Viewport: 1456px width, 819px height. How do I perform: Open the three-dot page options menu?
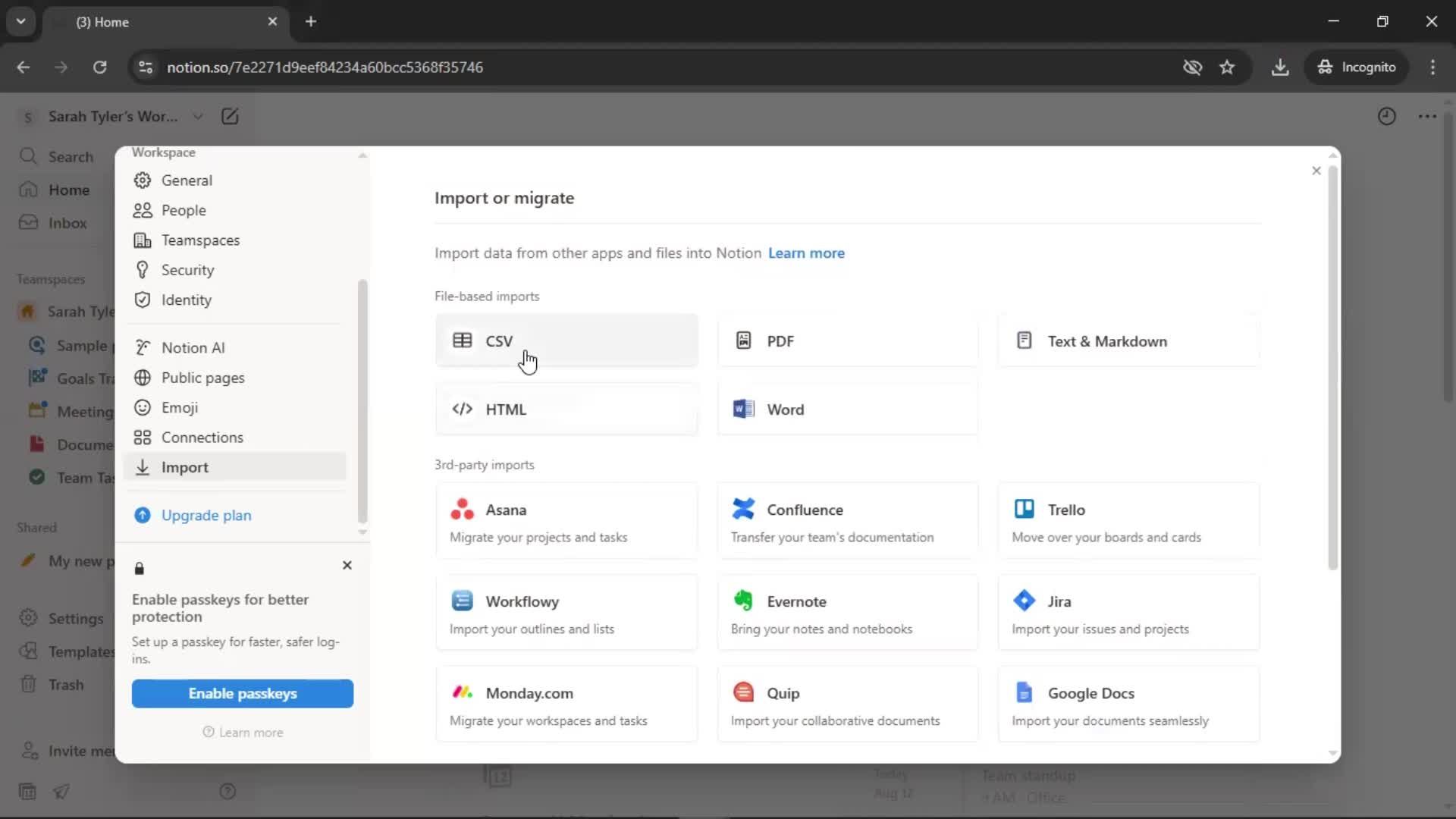click(x=1427, y=117)
